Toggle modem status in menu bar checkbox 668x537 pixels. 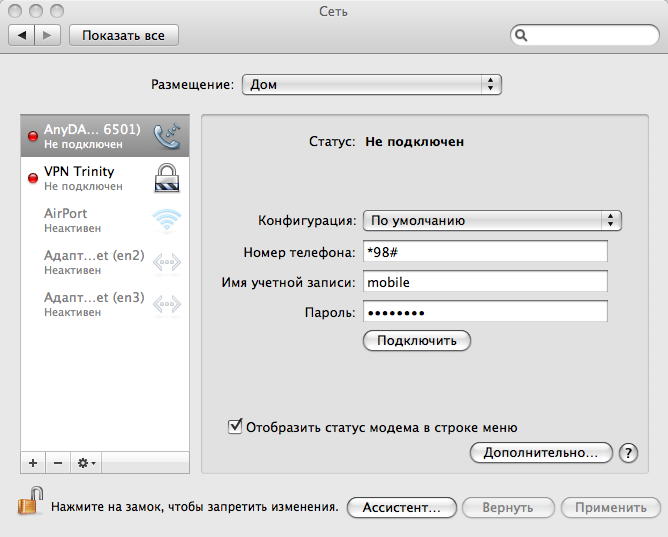click(x=236, y=427)
